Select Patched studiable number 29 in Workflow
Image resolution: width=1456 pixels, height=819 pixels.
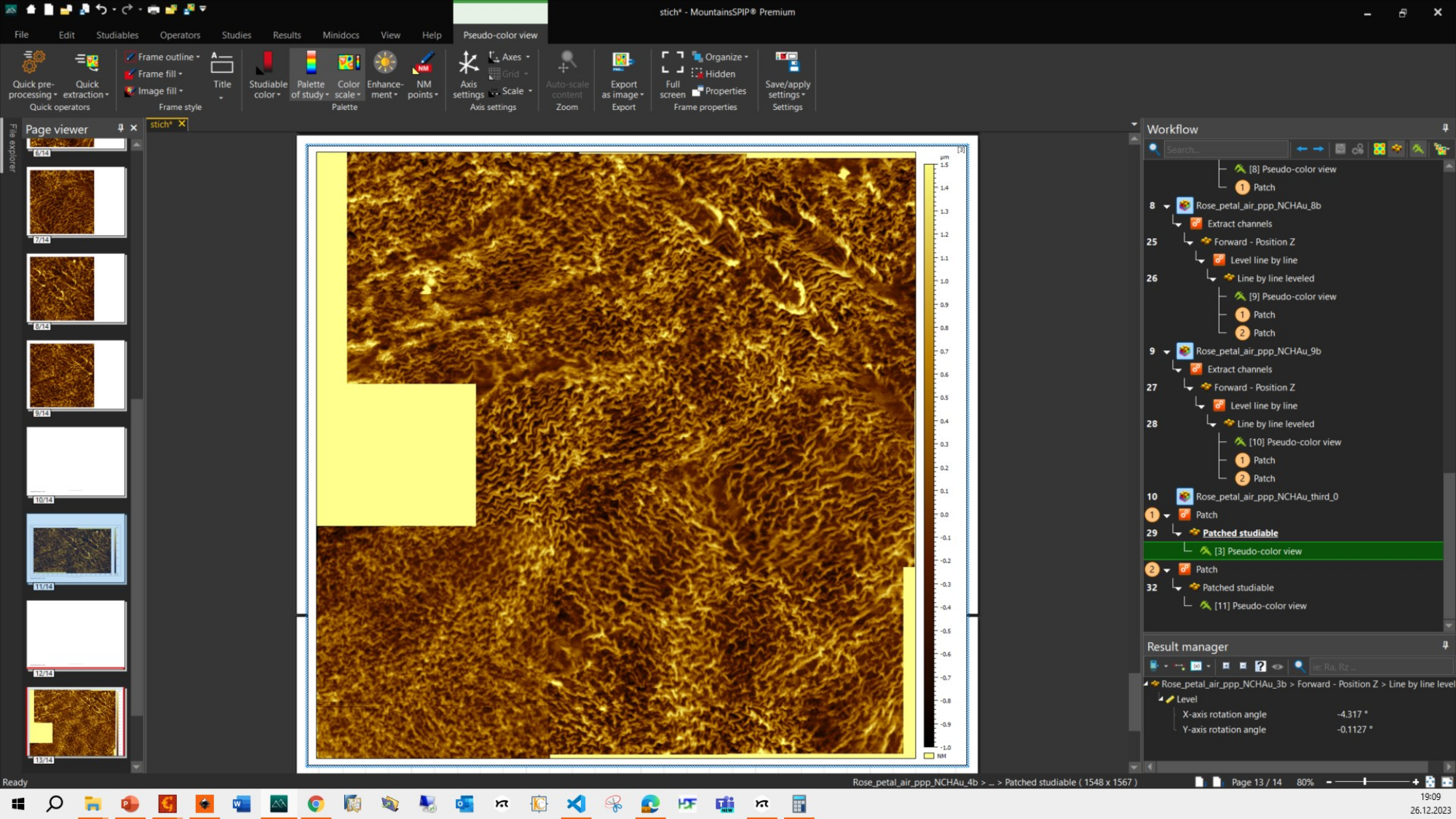point(1240,533)
